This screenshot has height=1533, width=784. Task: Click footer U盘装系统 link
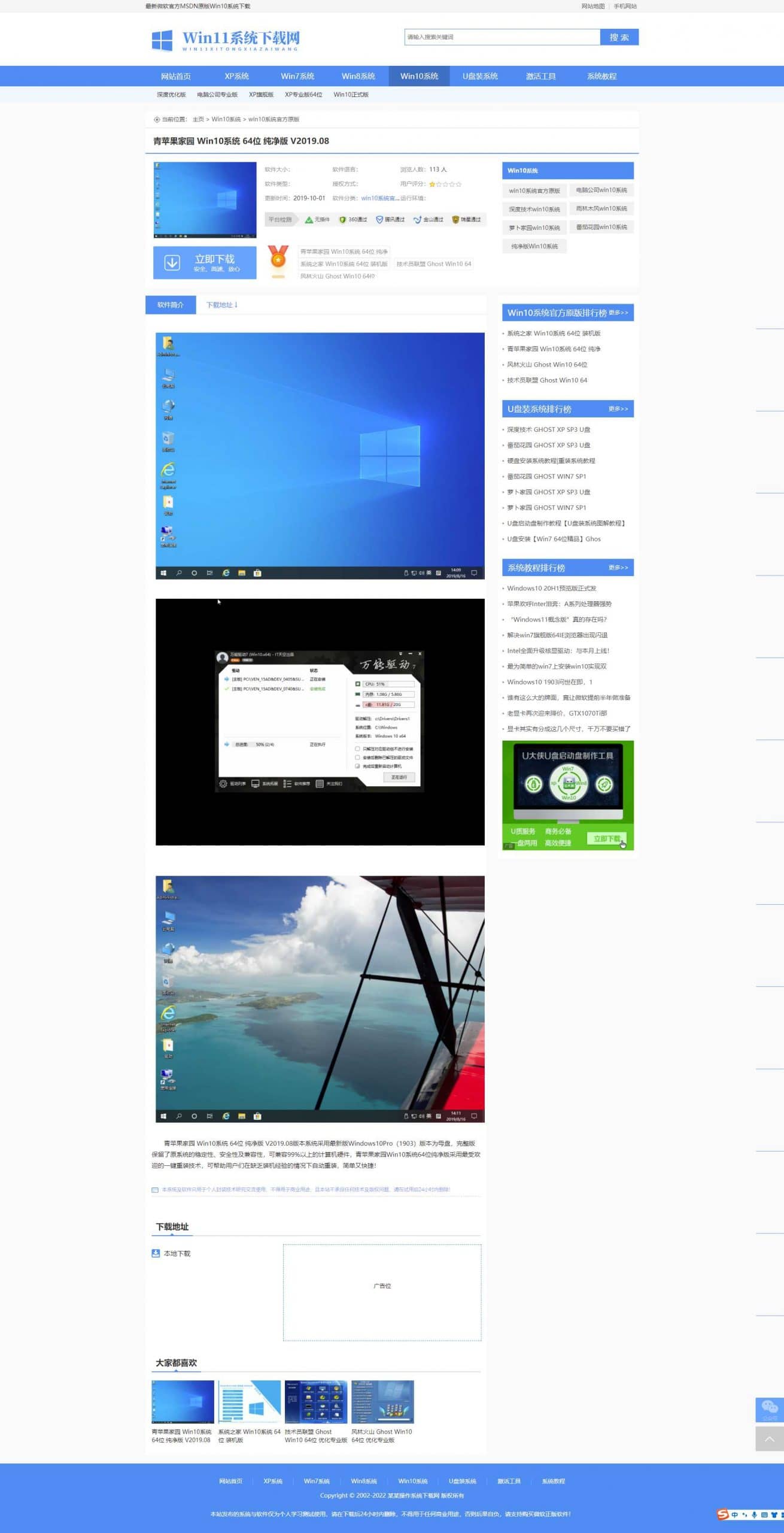point(463,1481)
